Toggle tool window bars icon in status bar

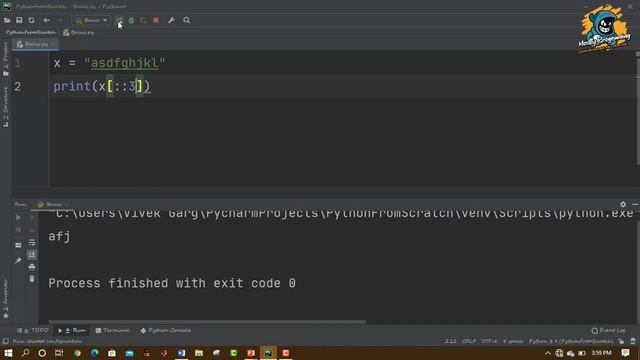[x=5, y=341]
